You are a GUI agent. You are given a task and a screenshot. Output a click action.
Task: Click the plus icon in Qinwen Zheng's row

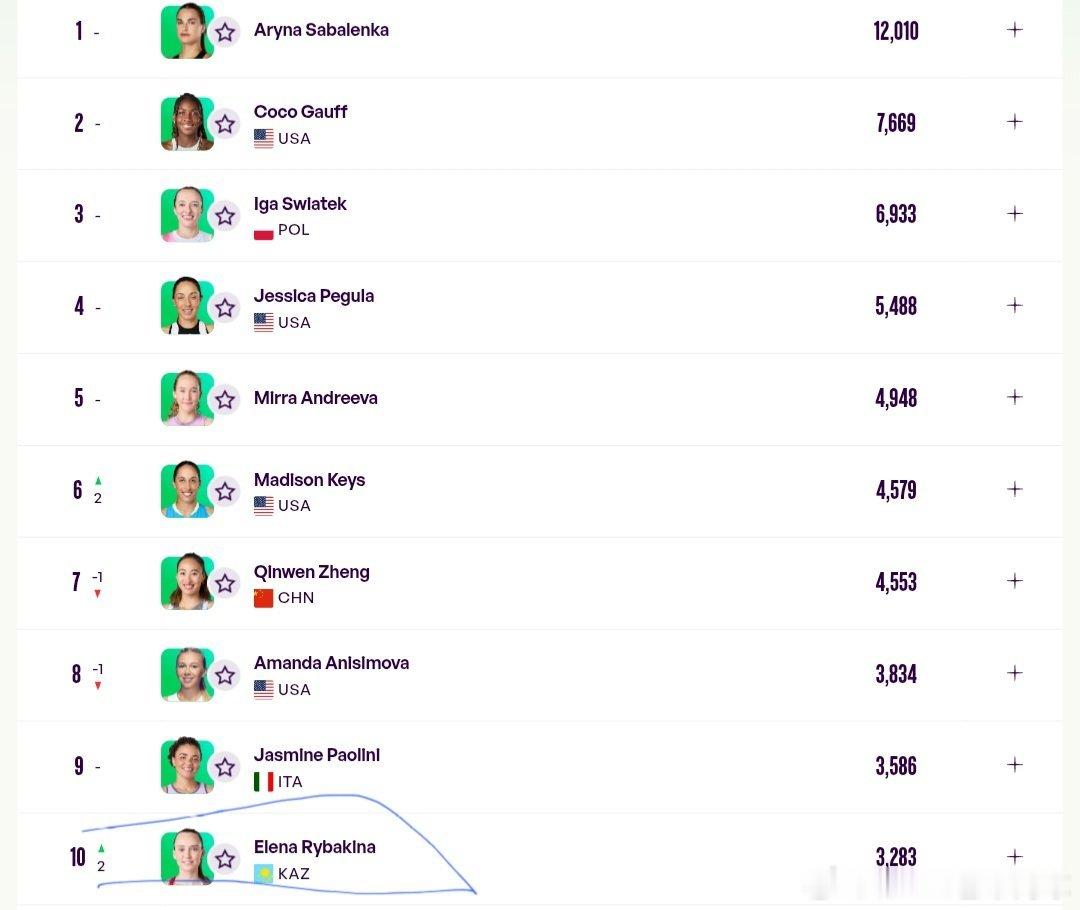point(1015,581)
